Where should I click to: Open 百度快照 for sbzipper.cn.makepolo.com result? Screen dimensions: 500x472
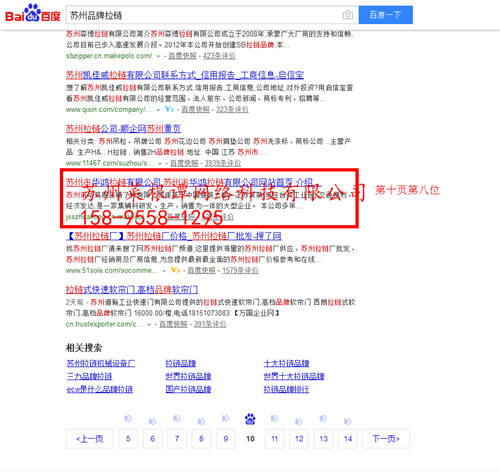(x=182, y=56)
